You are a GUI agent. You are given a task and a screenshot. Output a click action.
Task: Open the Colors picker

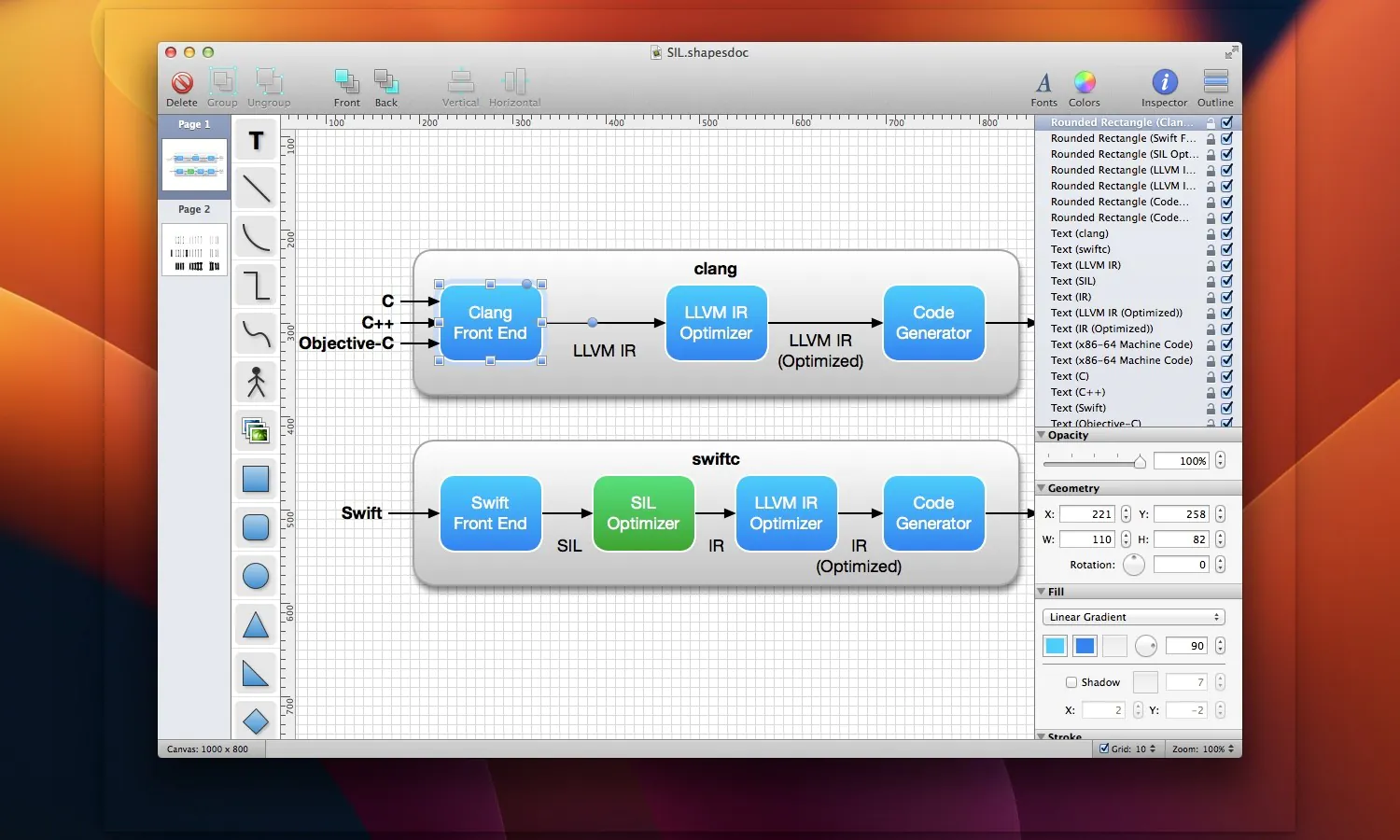pos(1084,89)
